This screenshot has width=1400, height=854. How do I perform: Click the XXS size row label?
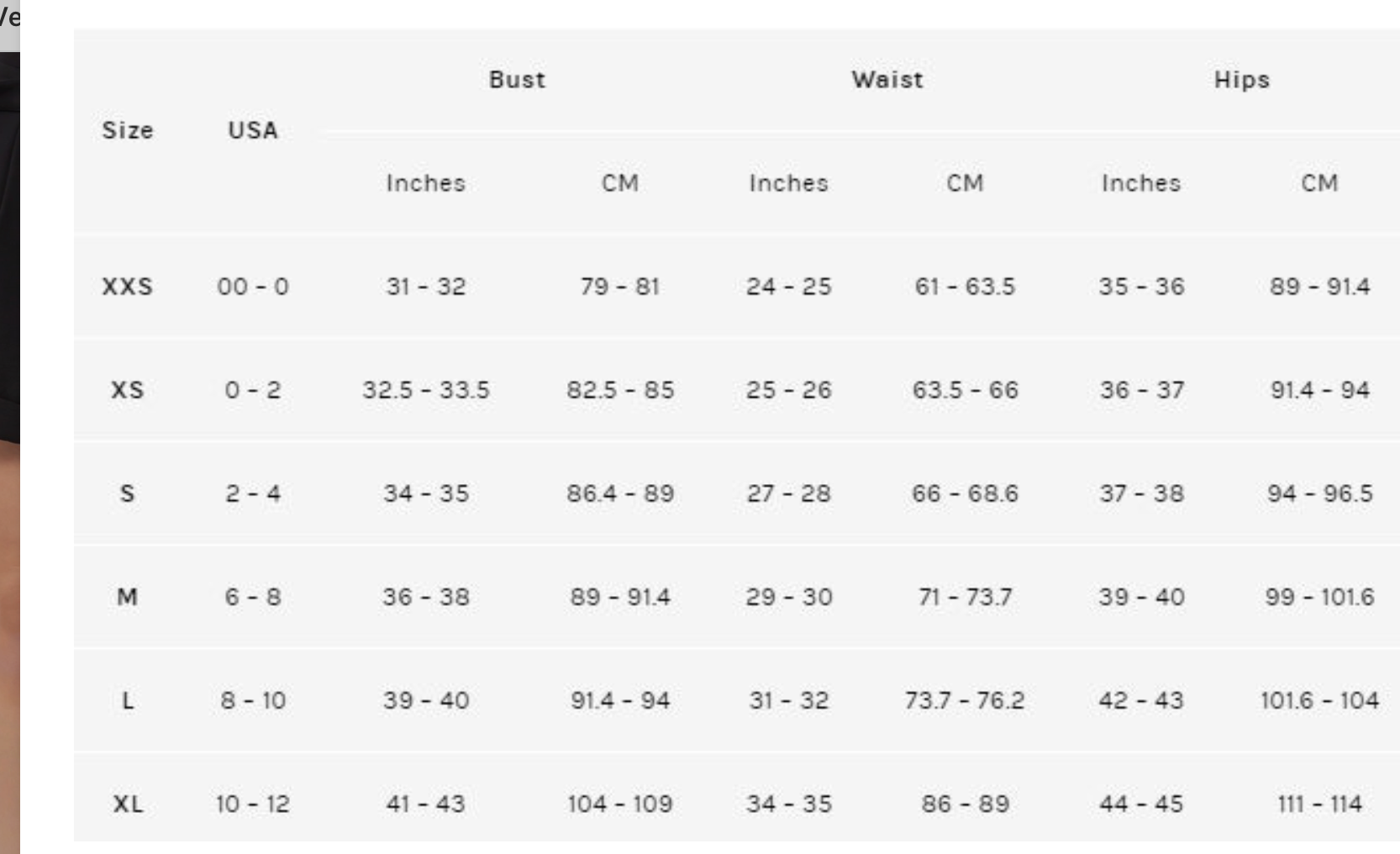coord(128,287)
